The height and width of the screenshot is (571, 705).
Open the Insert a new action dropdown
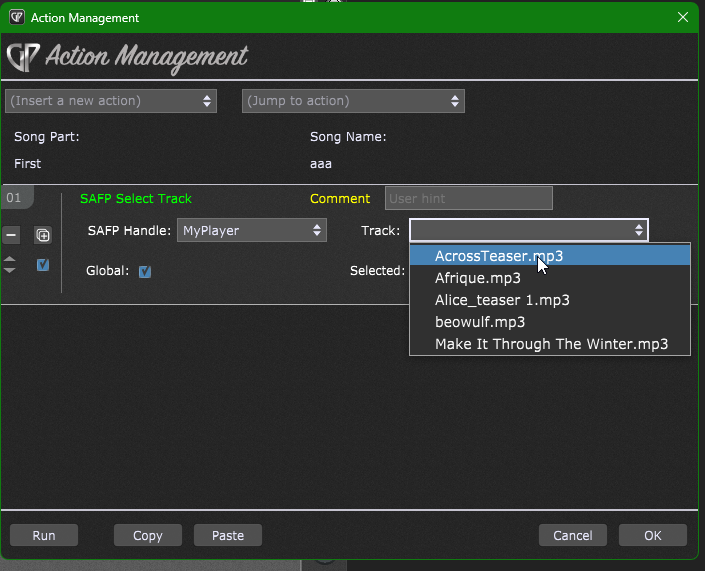click(111, 101)
